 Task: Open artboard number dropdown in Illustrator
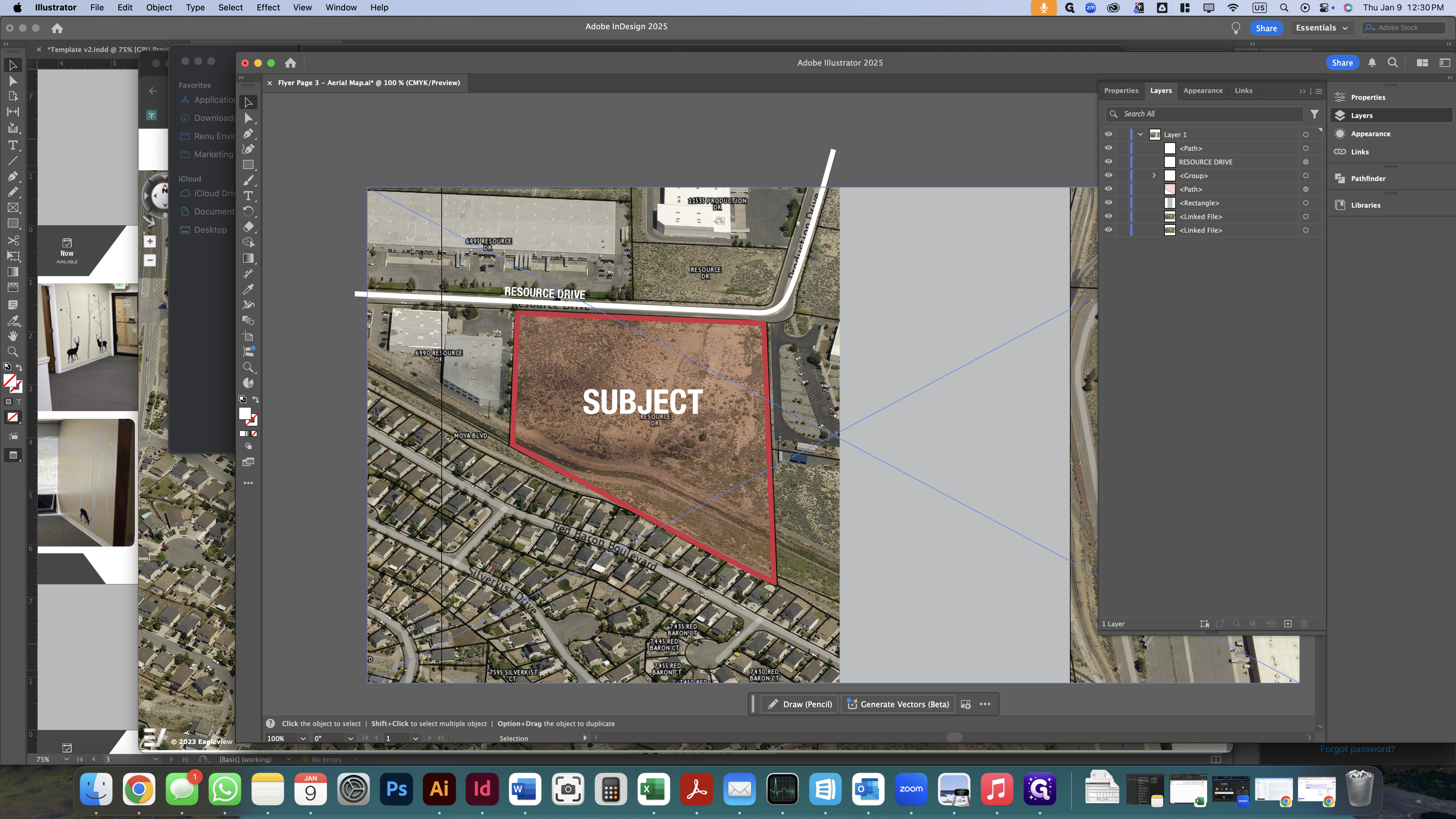click(x=415, y=738)
